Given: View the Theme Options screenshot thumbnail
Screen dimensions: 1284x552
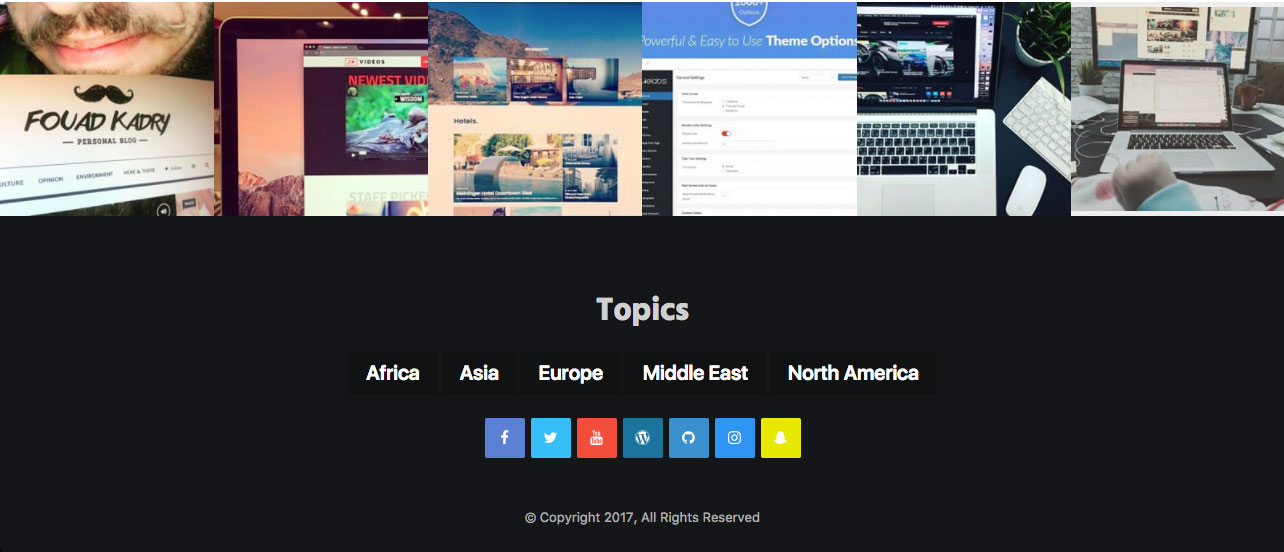Looking at the screenshot, I should tap(749, 108).
